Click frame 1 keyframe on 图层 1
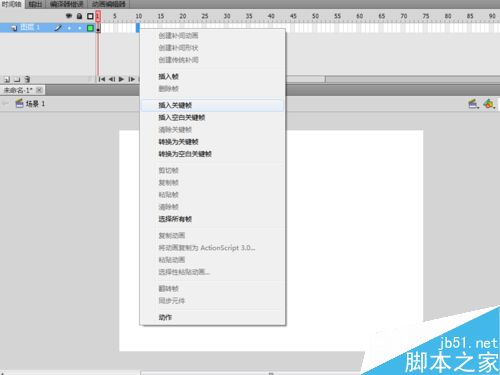The width and height of the screenshot is (500, 375). pos(98,28)
